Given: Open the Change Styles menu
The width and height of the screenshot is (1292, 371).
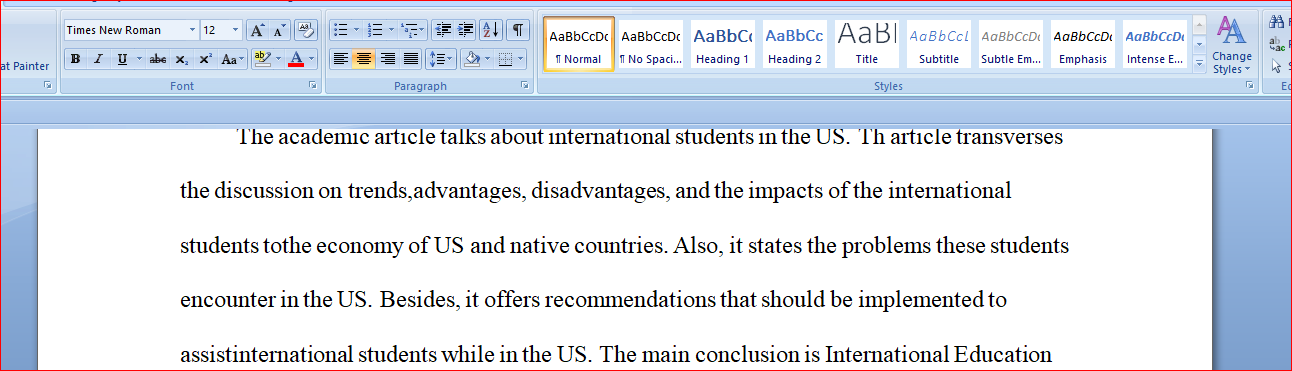Looking at the screenshot, I should [1232, 46].
